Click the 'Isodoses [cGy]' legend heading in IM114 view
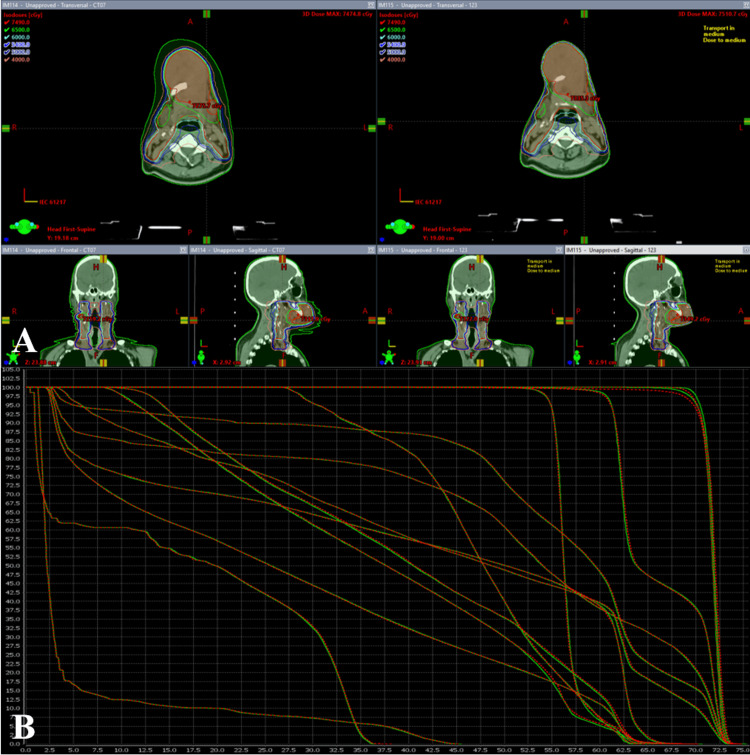This screenshot has width=750, height=755. pyautogui.click(x=23, y=15)
